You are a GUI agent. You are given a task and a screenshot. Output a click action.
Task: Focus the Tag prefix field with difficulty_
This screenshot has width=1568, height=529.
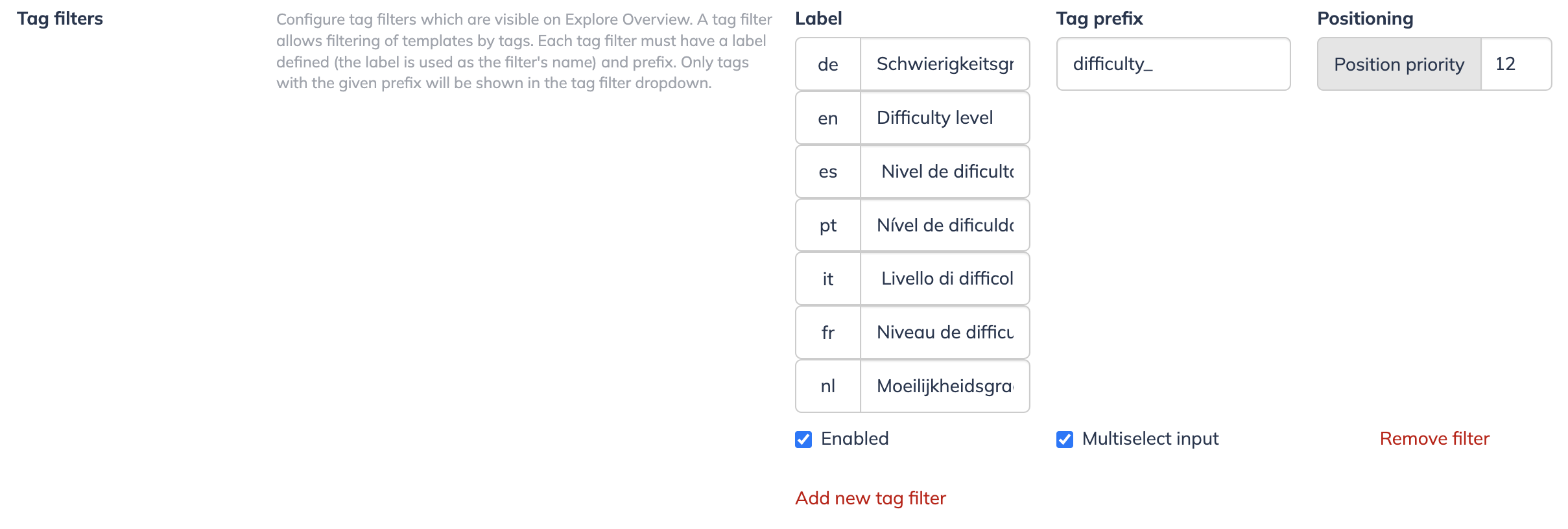1173,64
